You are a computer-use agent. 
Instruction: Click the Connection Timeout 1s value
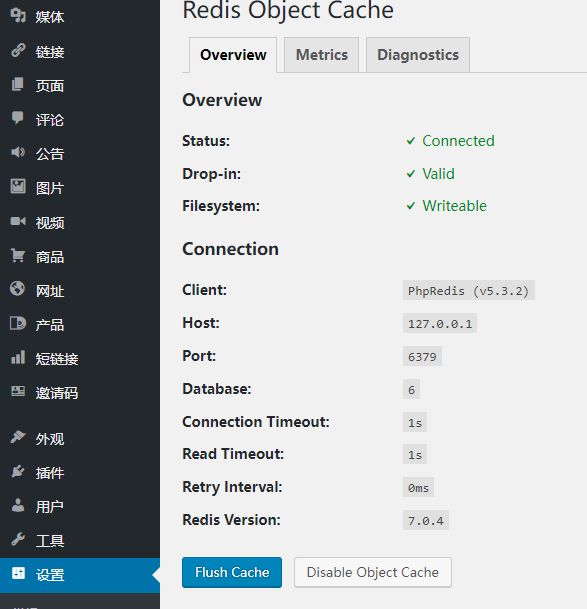pos(415,422)
